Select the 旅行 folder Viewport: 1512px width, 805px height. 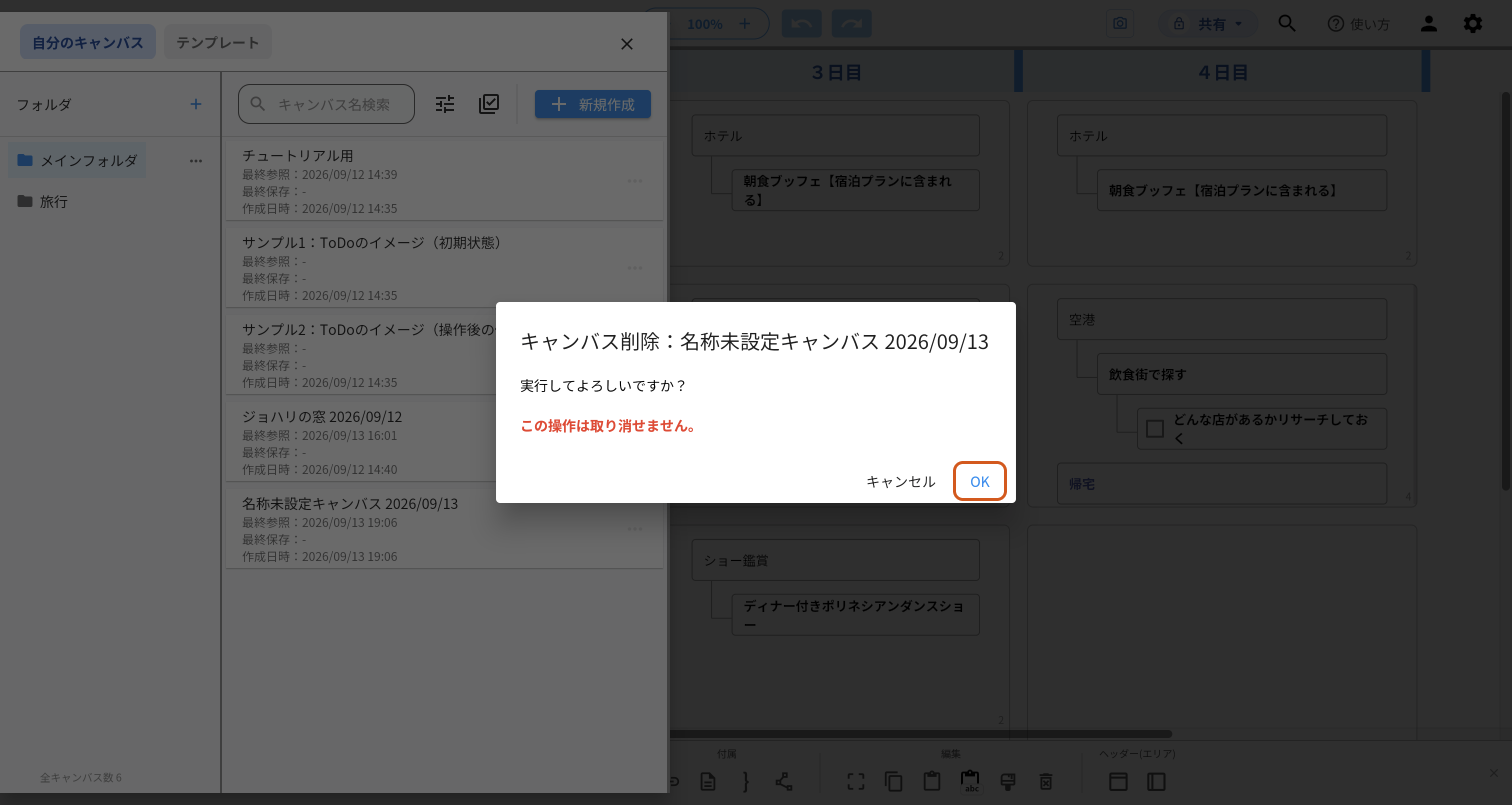[x=43, y=201]
